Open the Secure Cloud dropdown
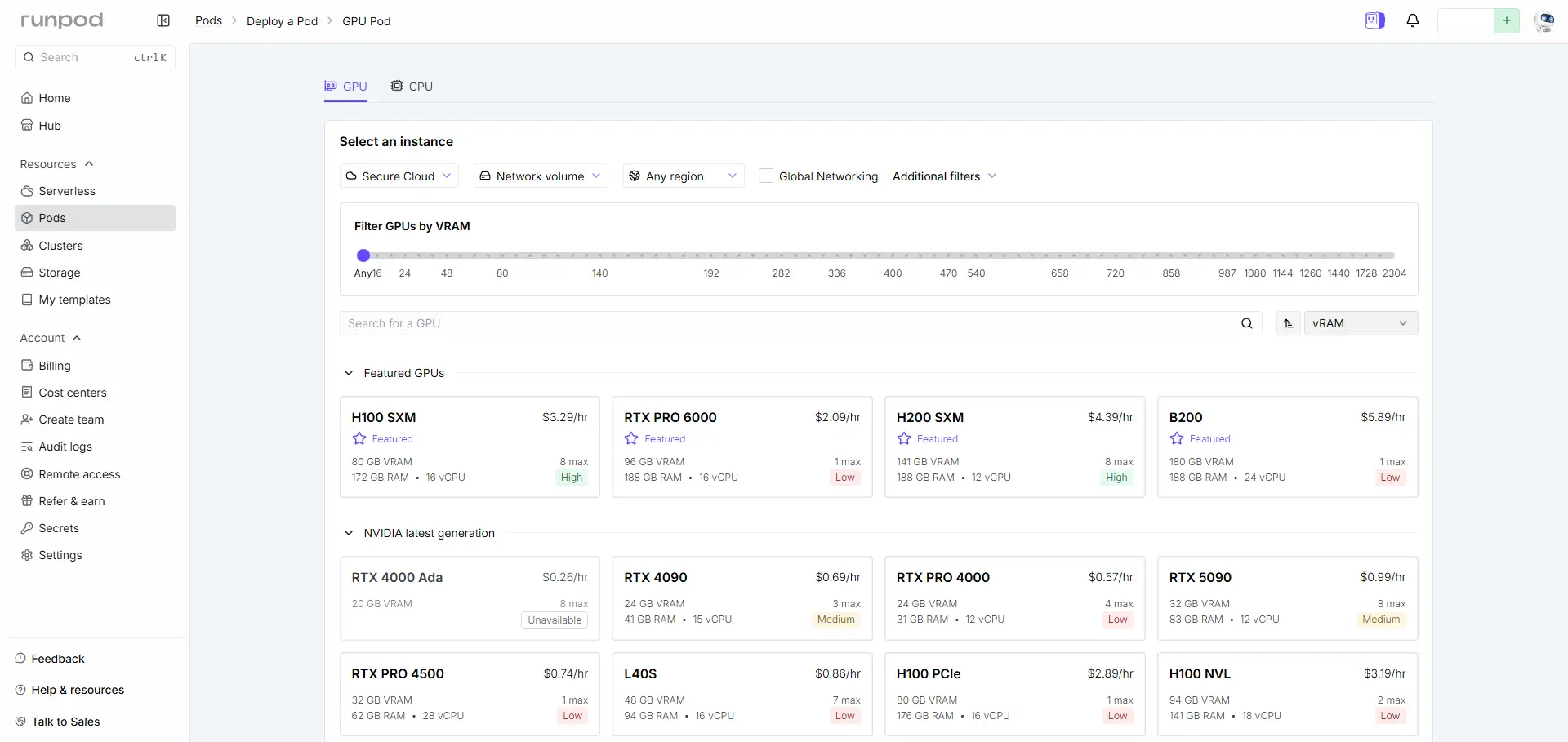The image size is (1568, 742). [399, 176]
